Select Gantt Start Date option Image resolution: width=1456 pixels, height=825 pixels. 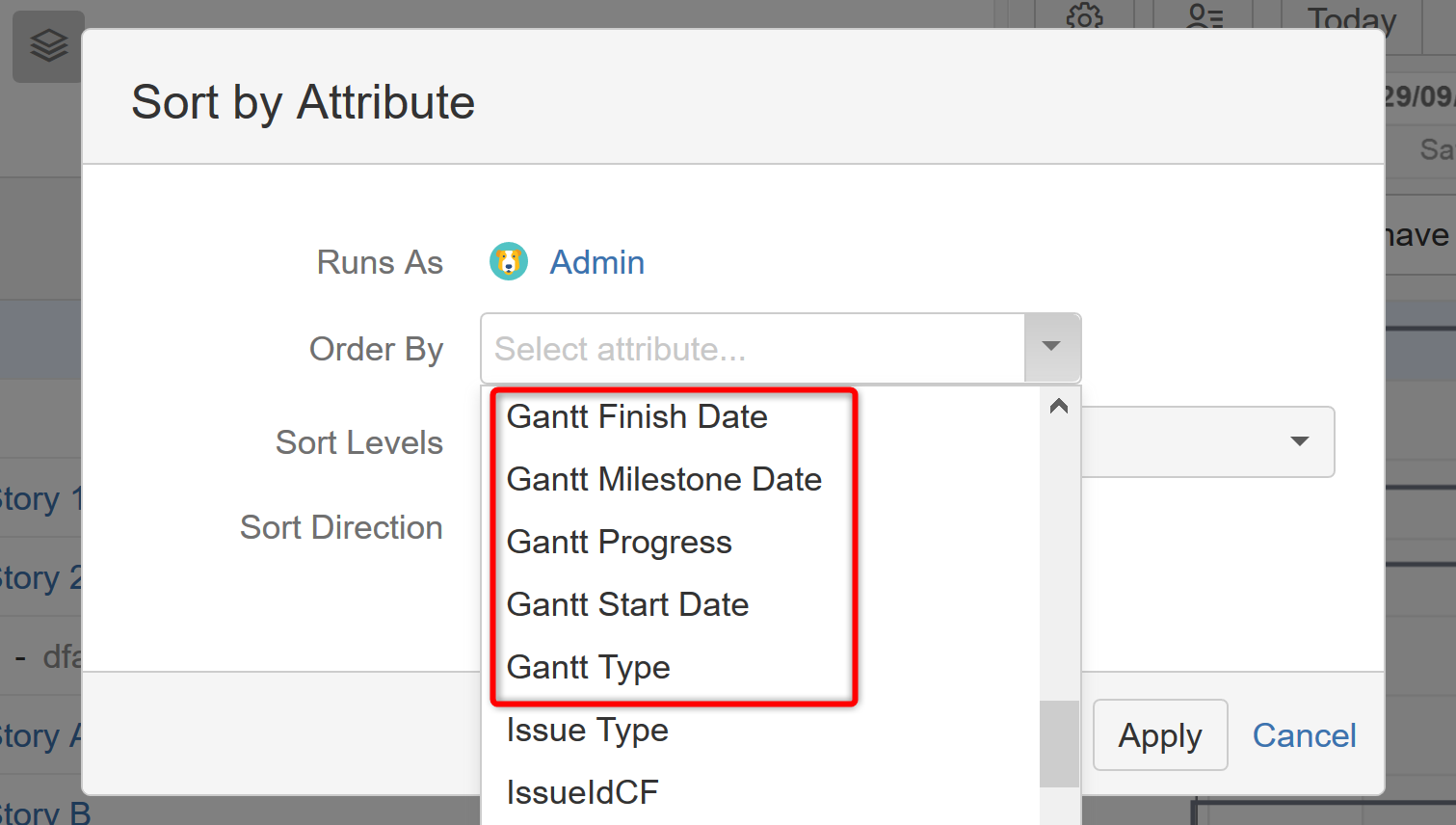(628, 604)
